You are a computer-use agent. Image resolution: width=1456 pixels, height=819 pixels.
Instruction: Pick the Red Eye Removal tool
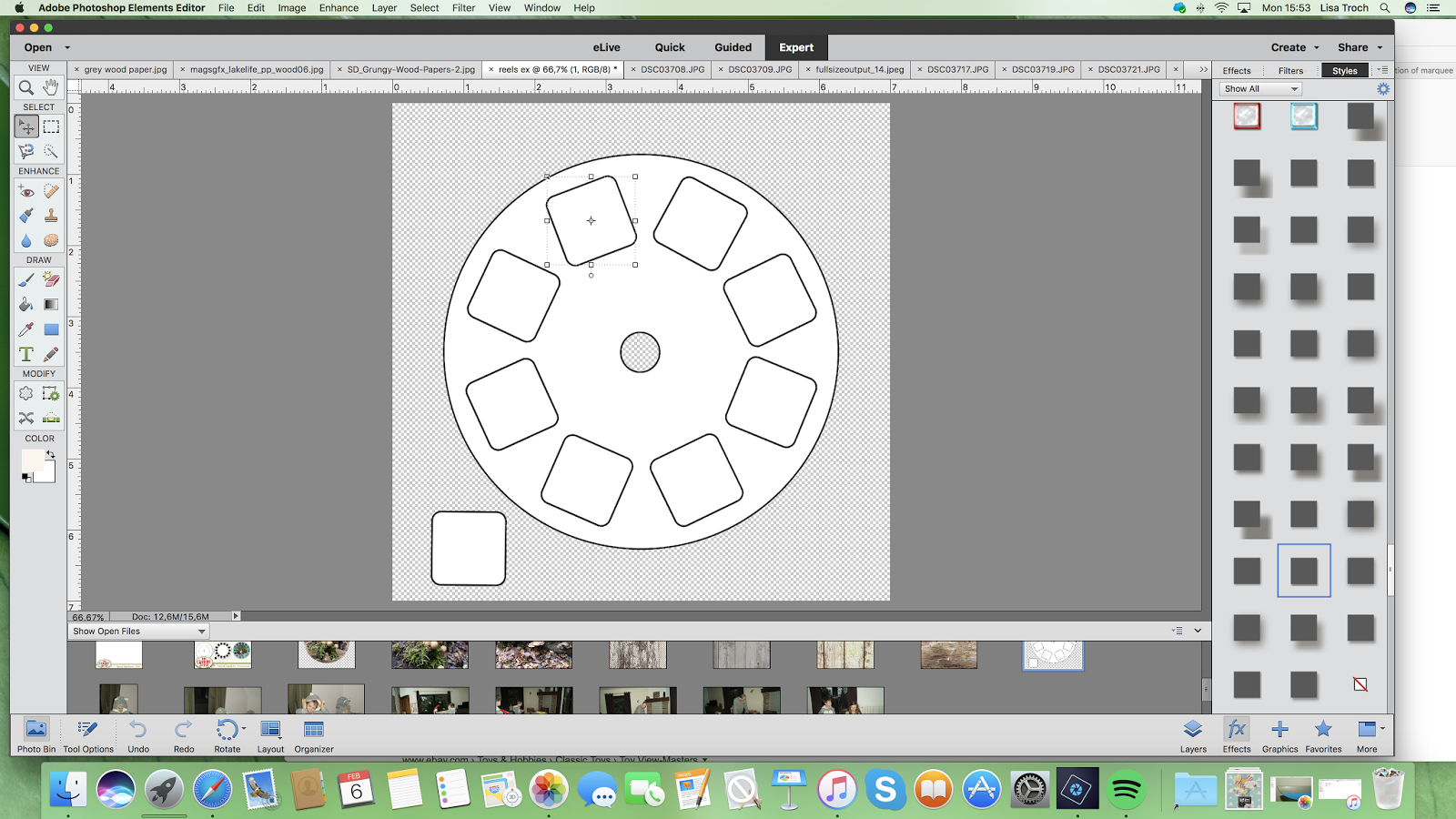tap(26, 191)
